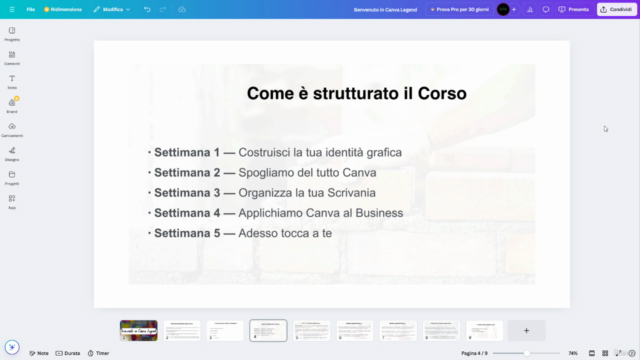Open the Testo panel
640x360 pixels.
[12, 82]
